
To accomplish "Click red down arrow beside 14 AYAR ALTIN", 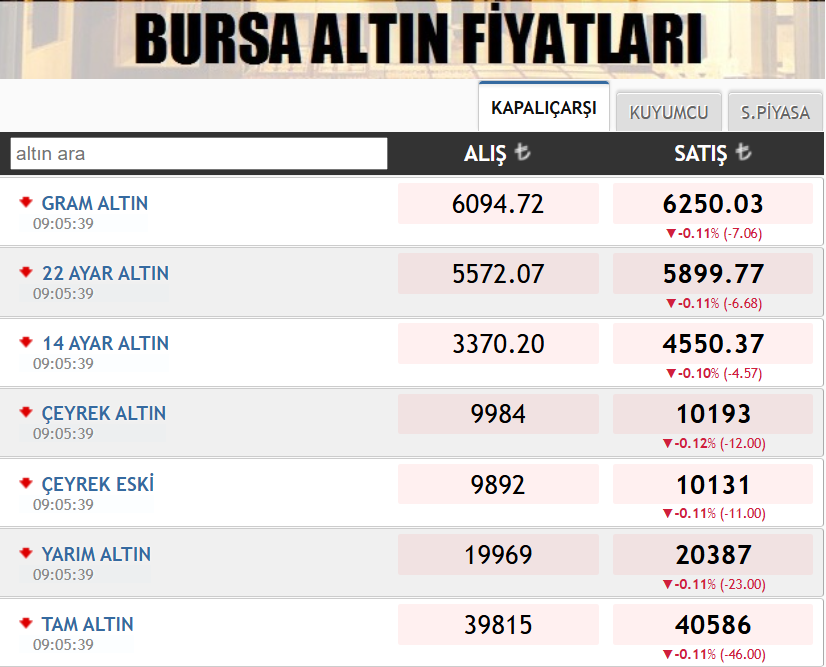I will pyautogui.click(x=26, y=342).
